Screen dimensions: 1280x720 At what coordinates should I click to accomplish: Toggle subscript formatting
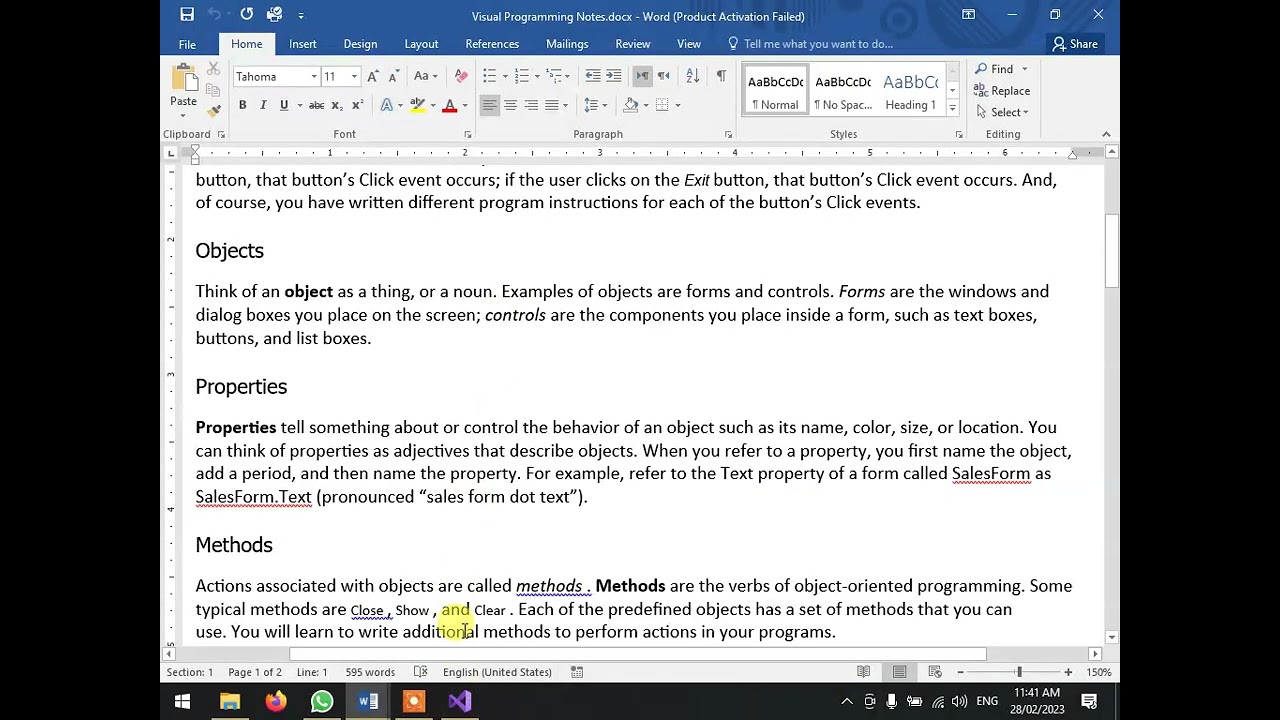click(337, 105)
